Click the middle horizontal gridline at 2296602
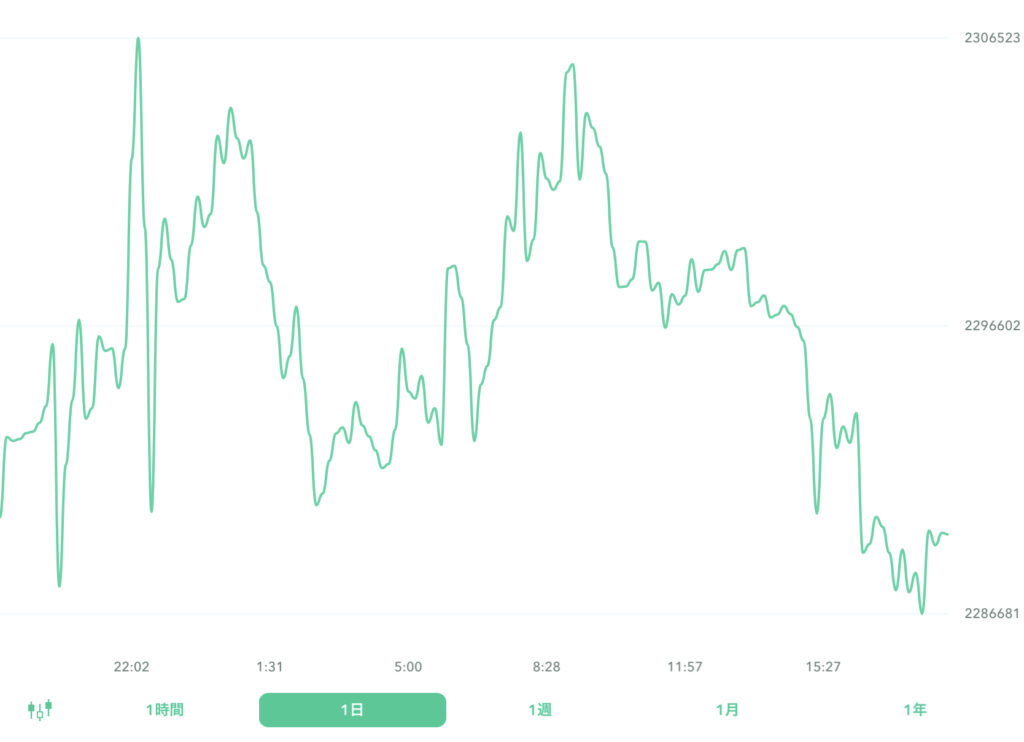Viewport: 1024px width, 742px height. coord(600,325)
